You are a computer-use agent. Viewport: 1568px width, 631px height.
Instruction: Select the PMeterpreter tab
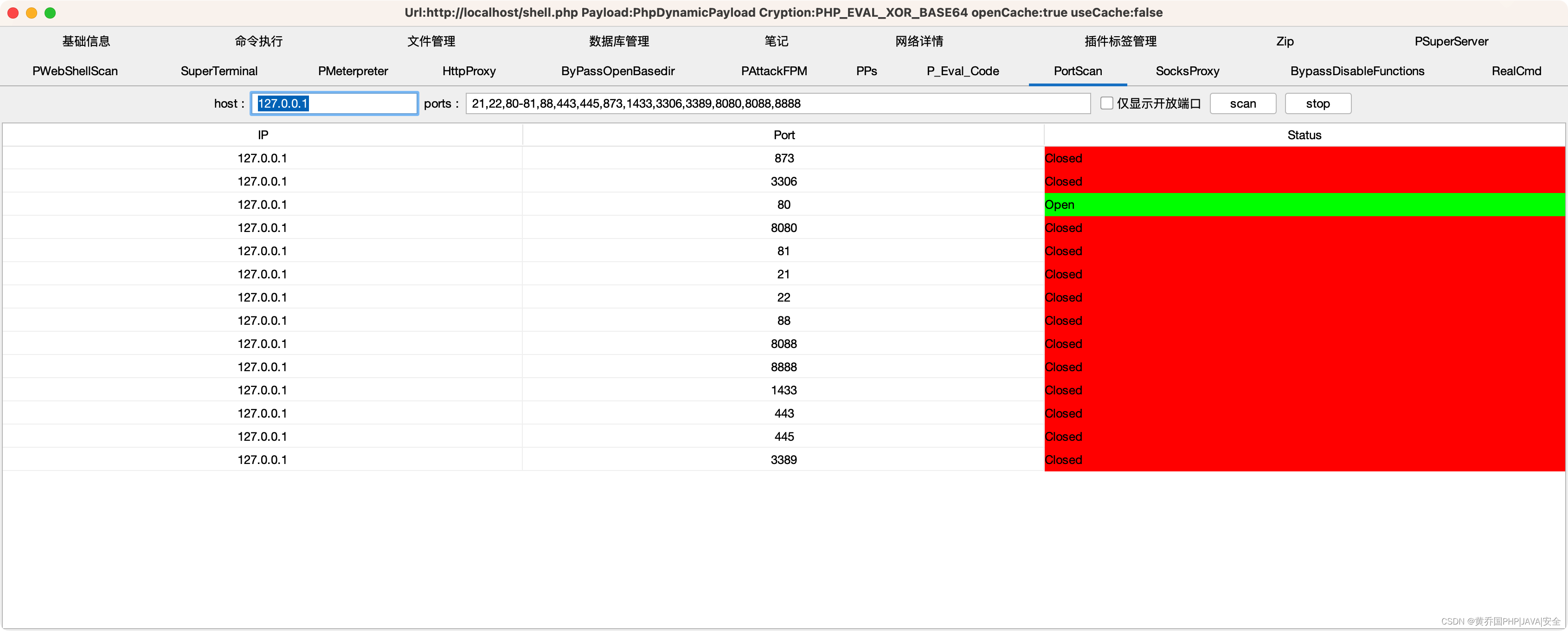[x=353, y=71]
